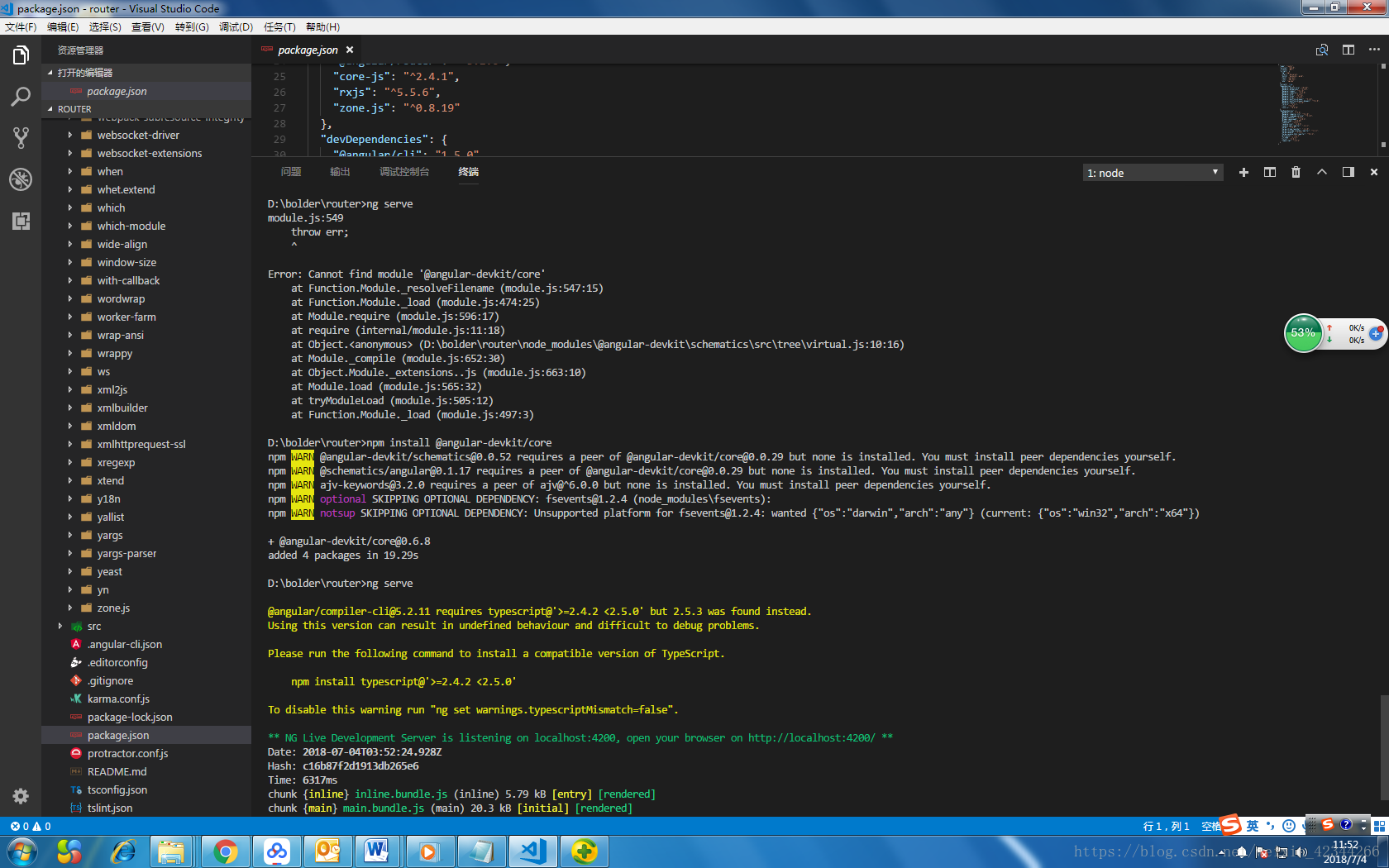
Task: Expand the zone.js folder
Action: (x=146, y=608)
